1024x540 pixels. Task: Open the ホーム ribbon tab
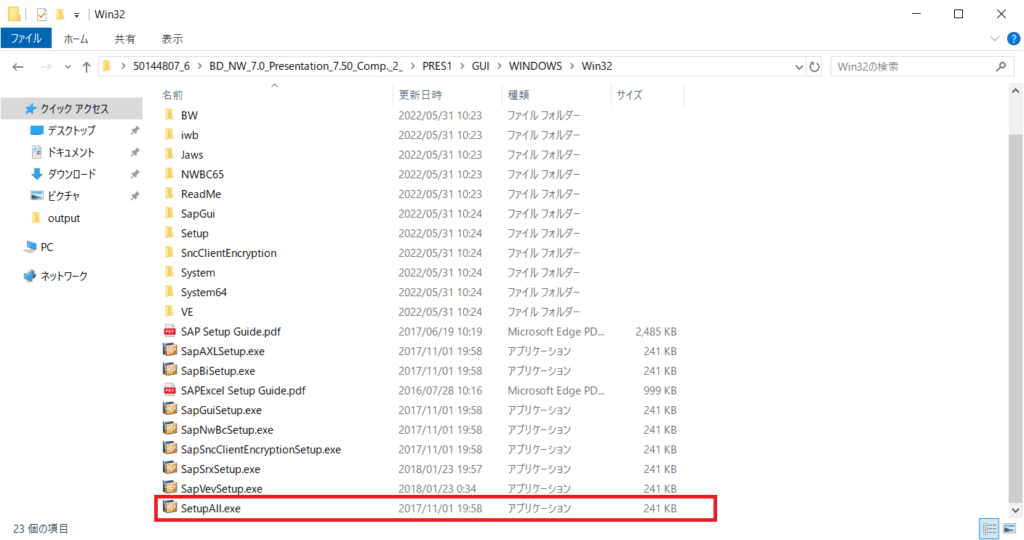point(76,39)
